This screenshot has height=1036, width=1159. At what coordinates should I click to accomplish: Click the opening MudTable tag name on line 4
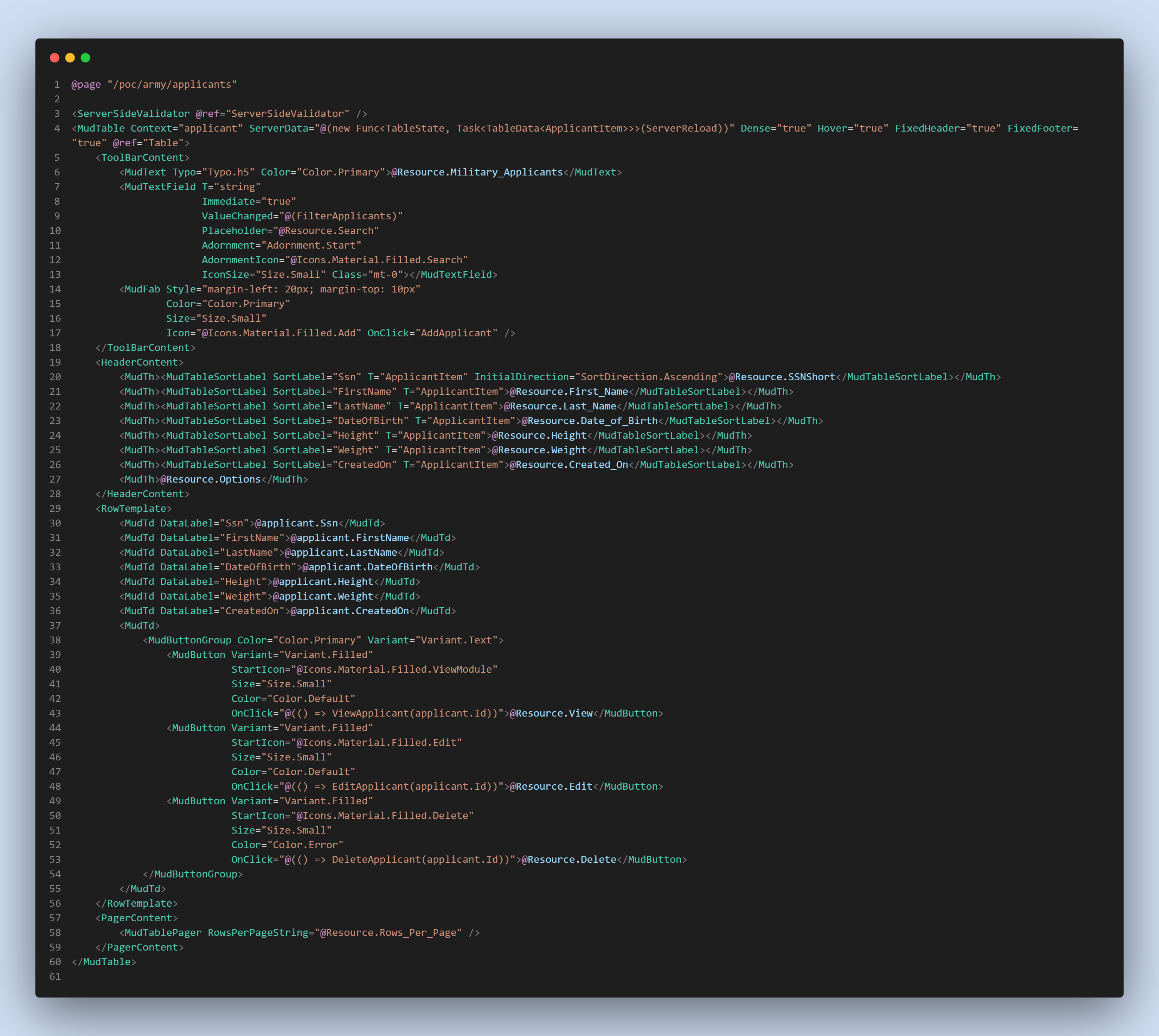(x=101, y=128)
